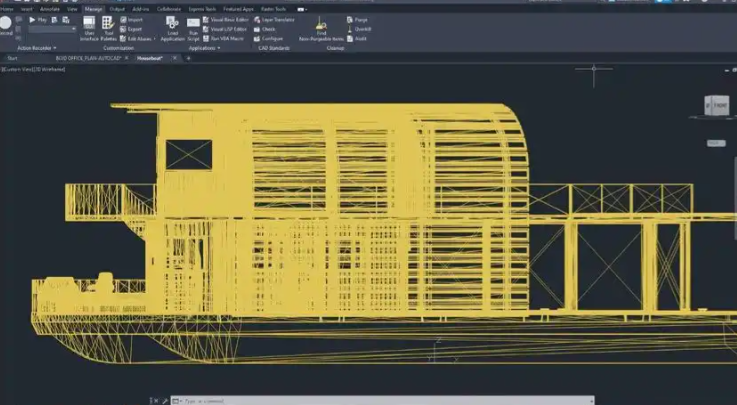
Task: Run the Purge cleanup command
Action: click(357, 20)
